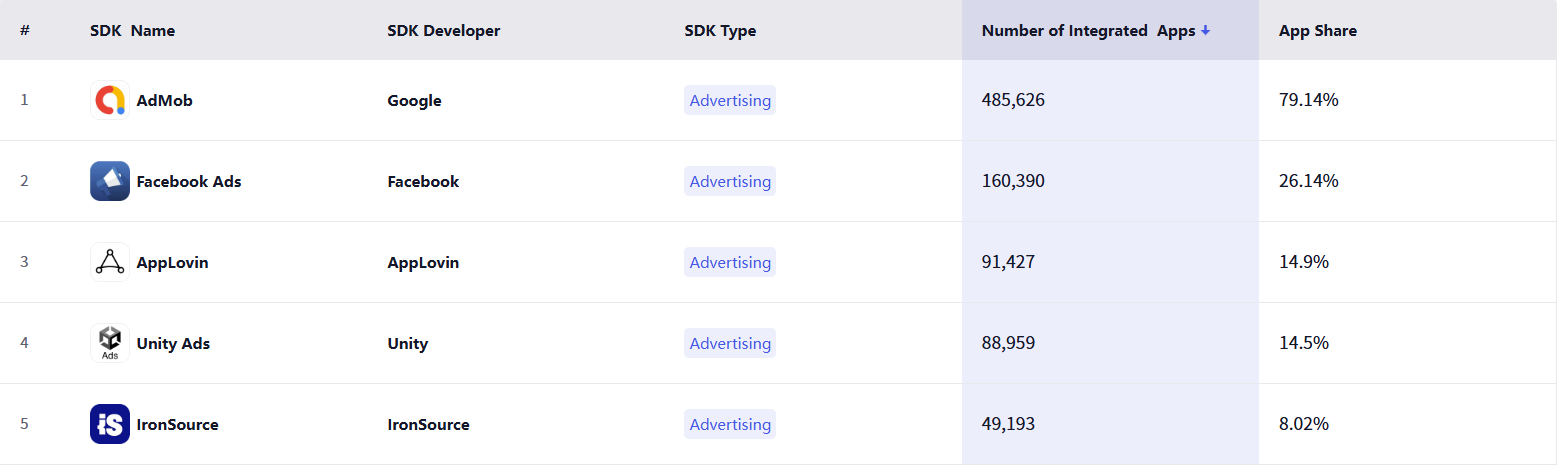This screenshot has width=1557, height=465.
Task: Open the Facebook developer link
Action: click(423, 181)
